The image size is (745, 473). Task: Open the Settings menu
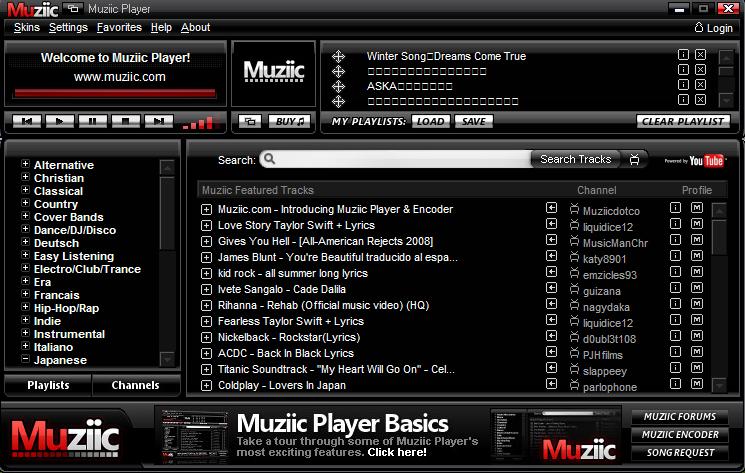click(x=68, y=28)
